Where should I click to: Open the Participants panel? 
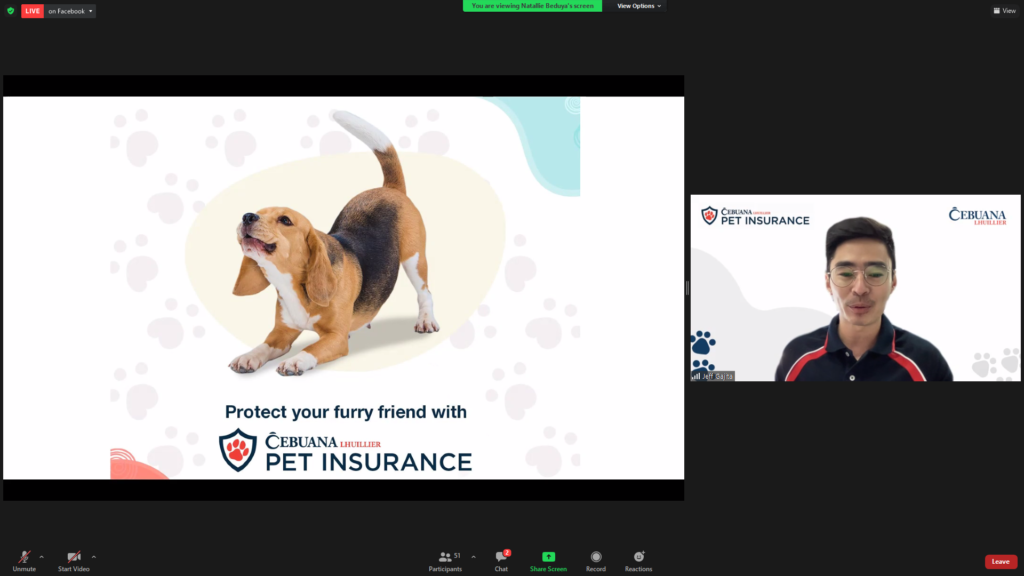click(445, 561)
